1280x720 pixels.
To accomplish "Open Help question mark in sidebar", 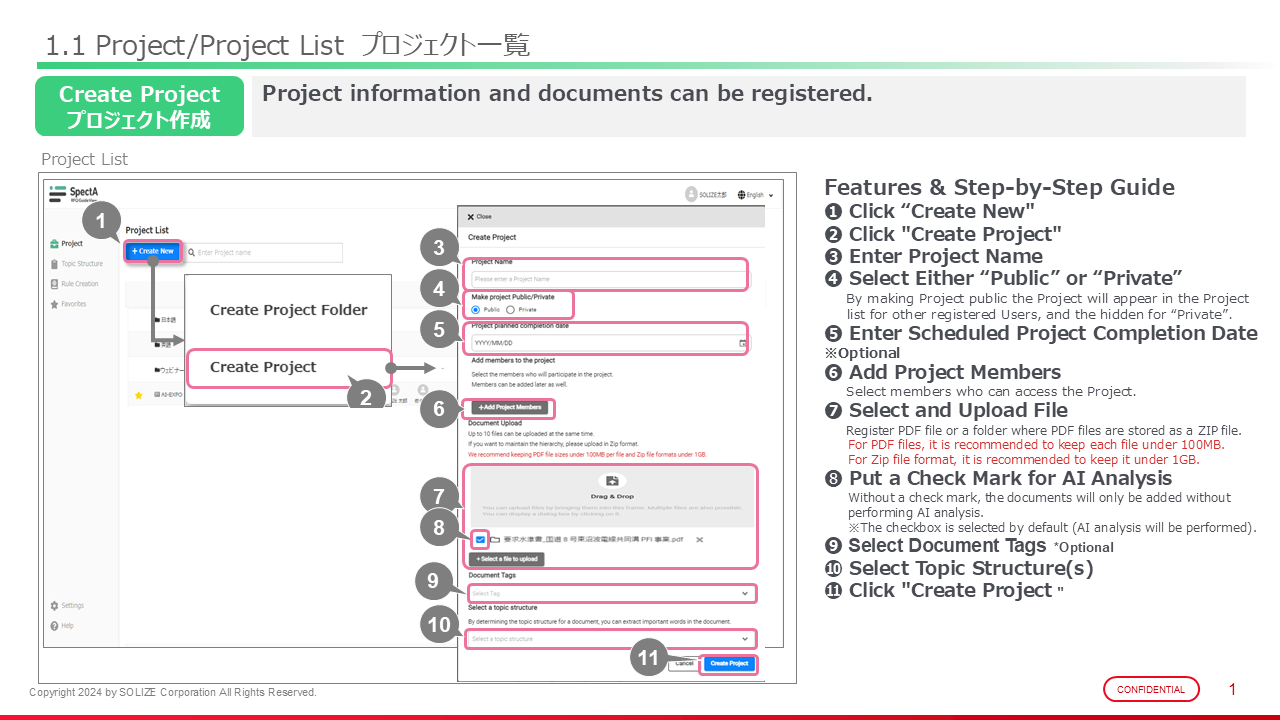I will coord(54,626).
